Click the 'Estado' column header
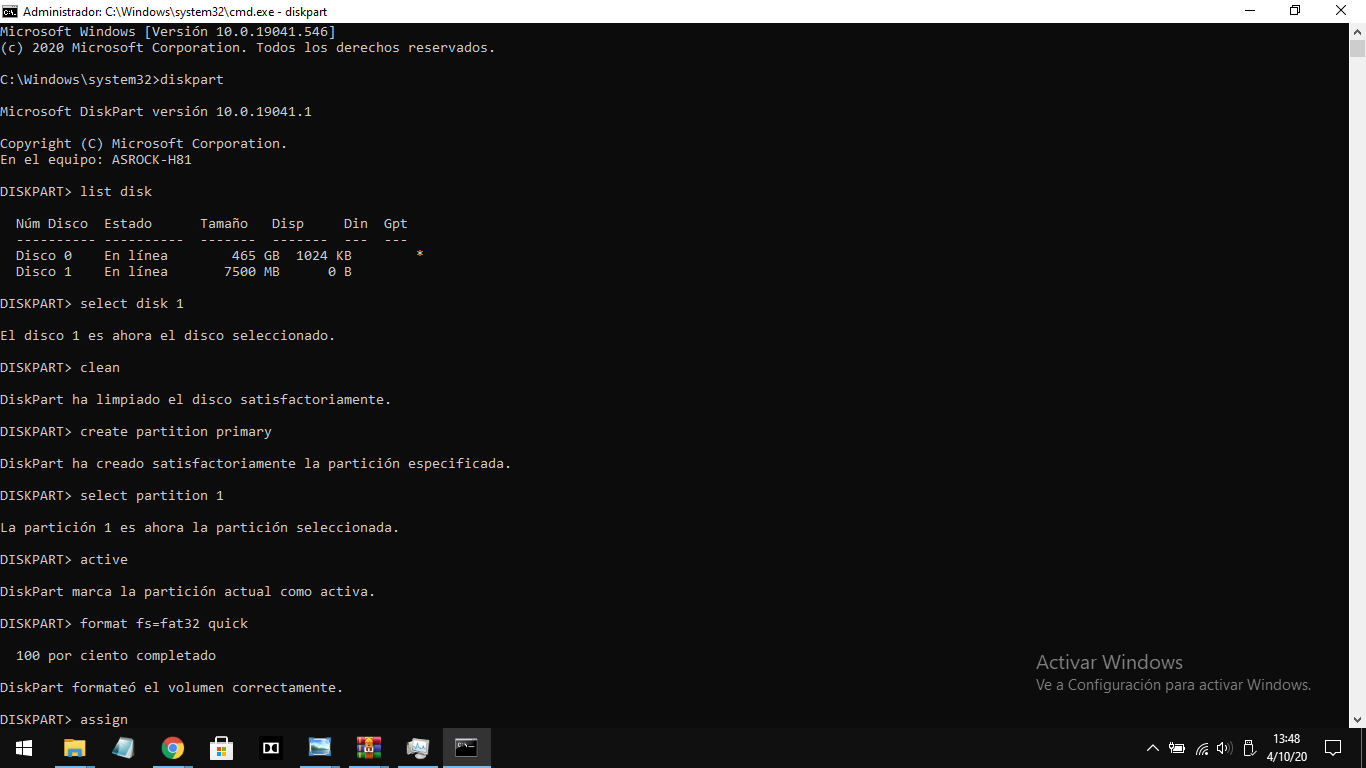The height and width of the screenshot is (768, 1366). [x=128, y=223]
